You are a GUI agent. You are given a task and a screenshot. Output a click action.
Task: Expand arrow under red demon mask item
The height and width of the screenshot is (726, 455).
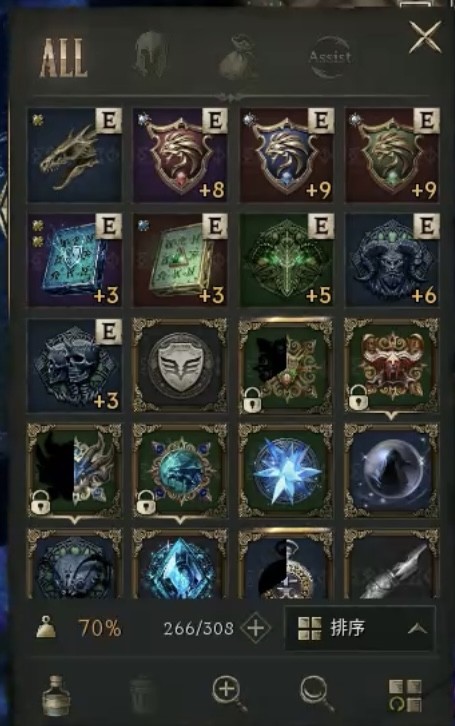(x=392, y=416)
